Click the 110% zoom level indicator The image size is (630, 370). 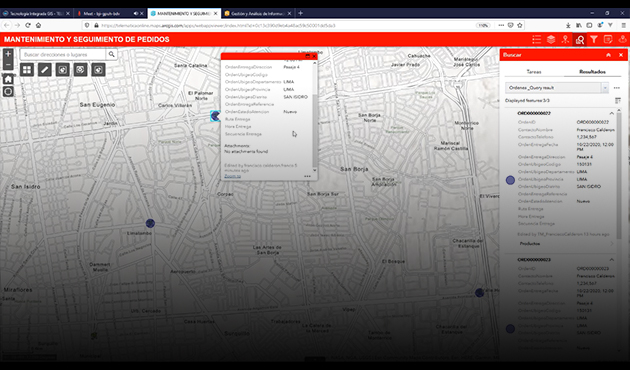pyautogui.click(x=483, y=25)
